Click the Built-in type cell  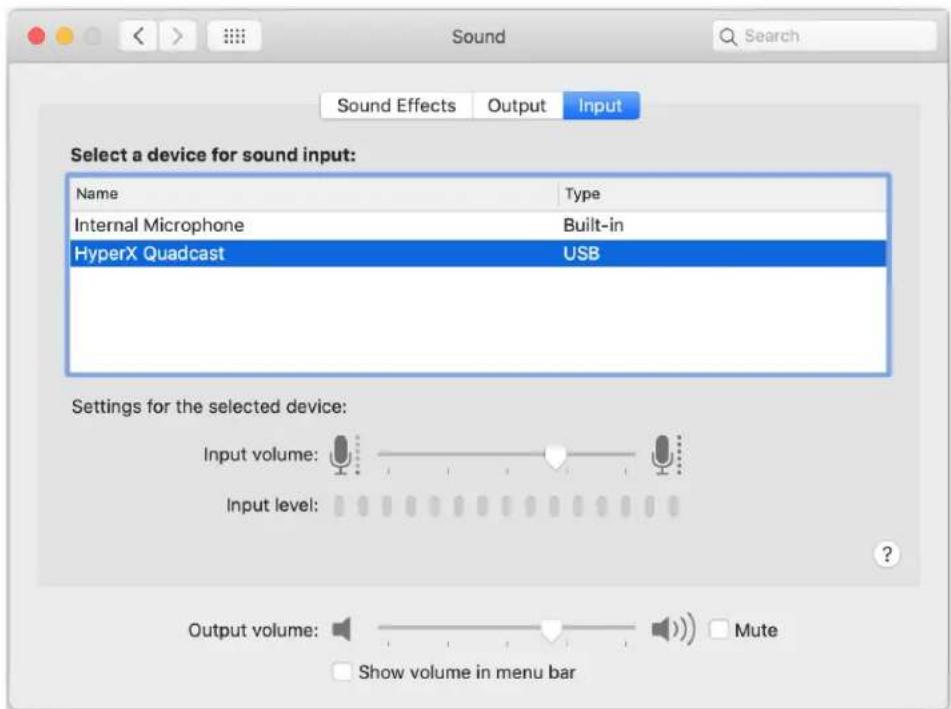point(593,225)
